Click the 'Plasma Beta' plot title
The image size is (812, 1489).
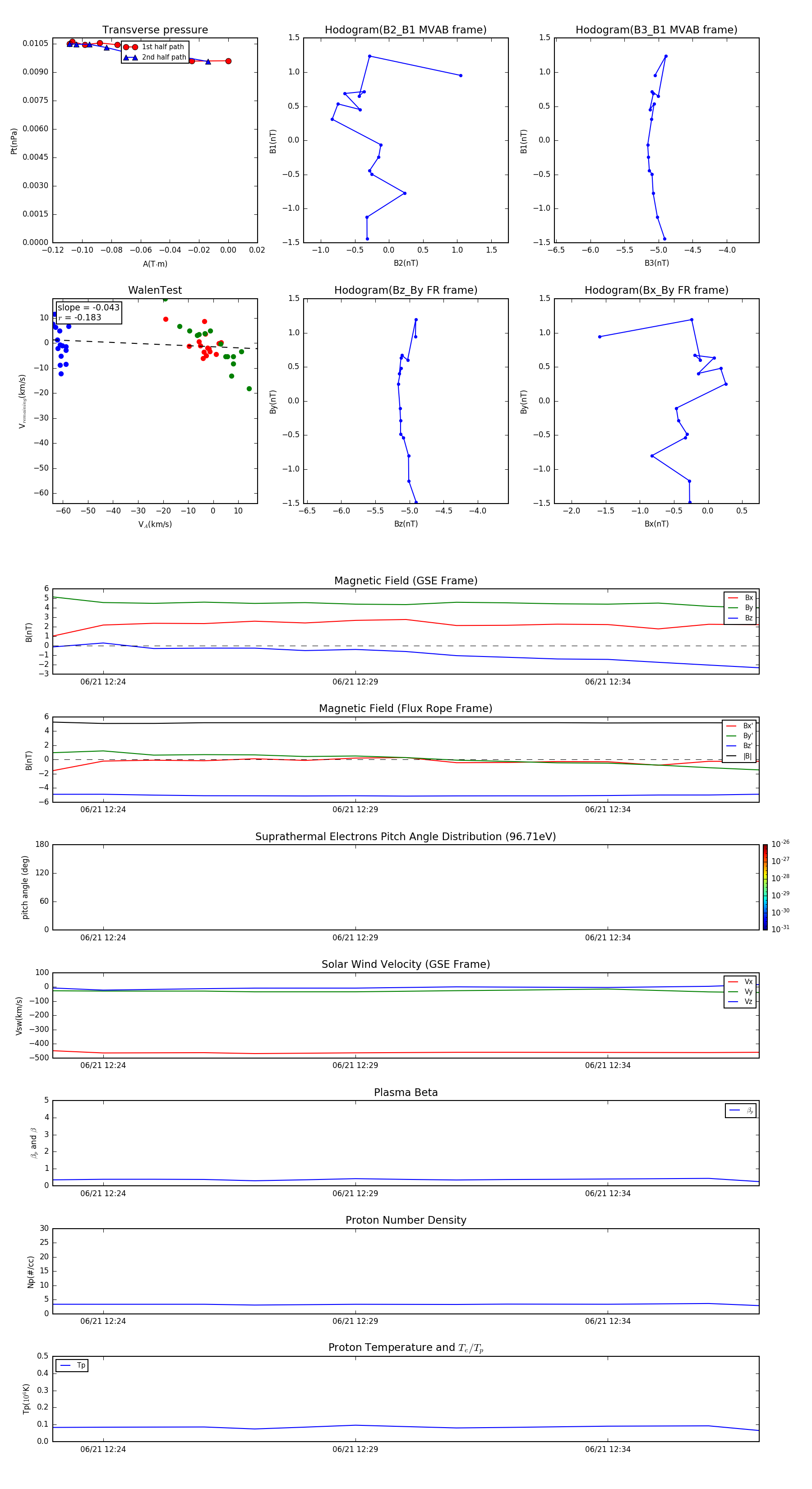(406, 1092)
